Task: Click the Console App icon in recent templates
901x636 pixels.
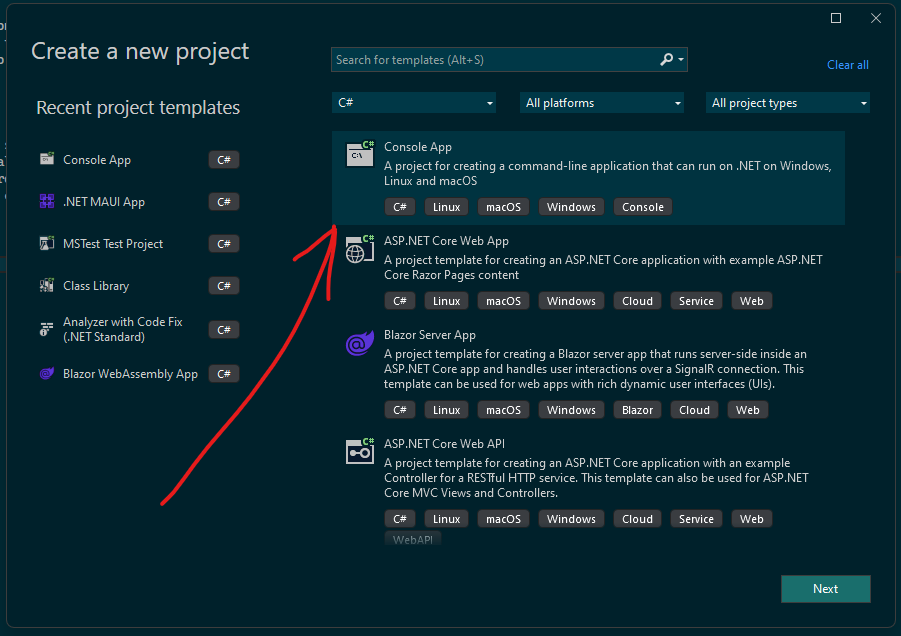Action: pos(47,159)
